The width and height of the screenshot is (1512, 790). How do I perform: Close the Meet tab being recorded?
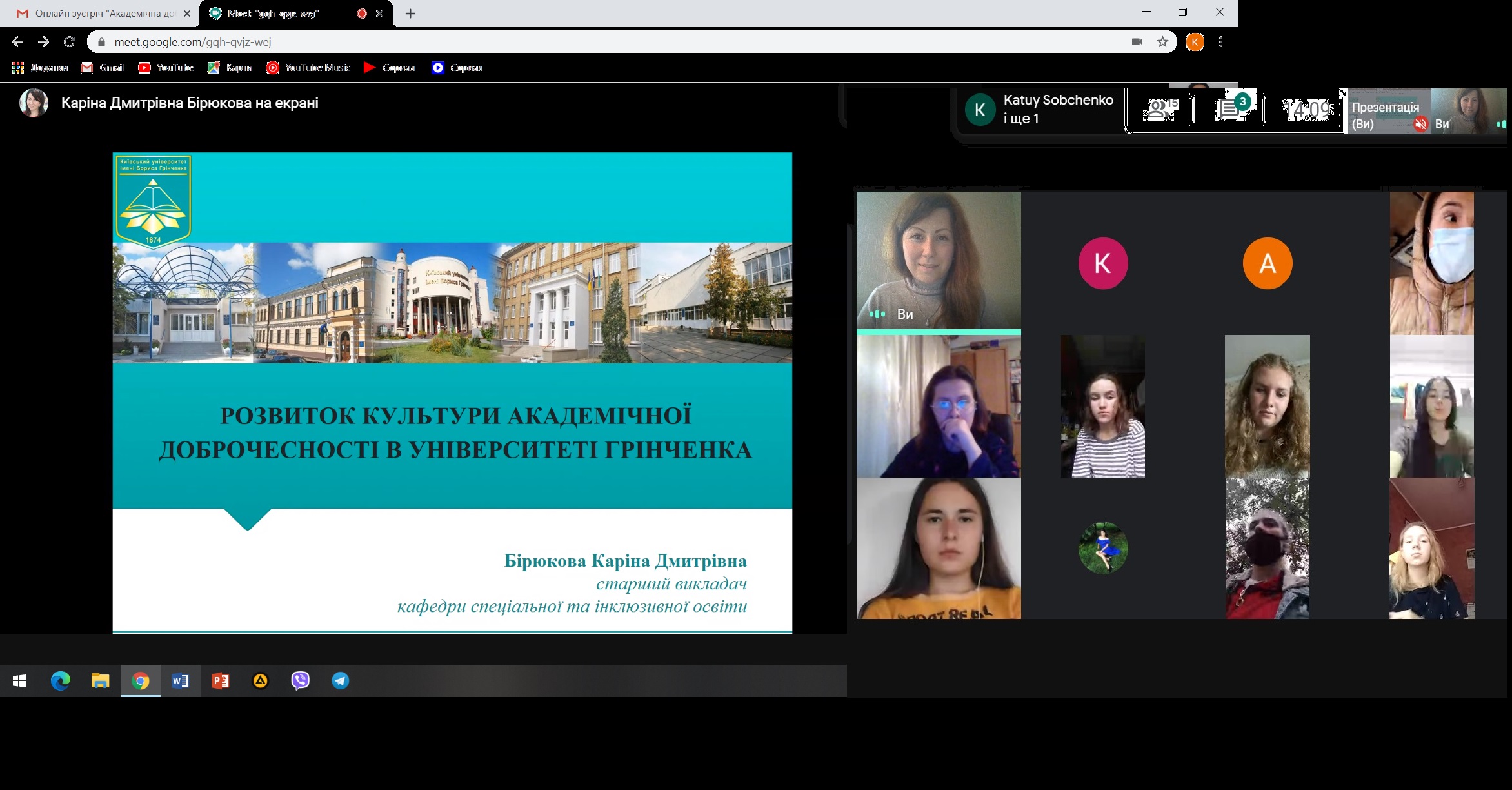tap(379, 14)
